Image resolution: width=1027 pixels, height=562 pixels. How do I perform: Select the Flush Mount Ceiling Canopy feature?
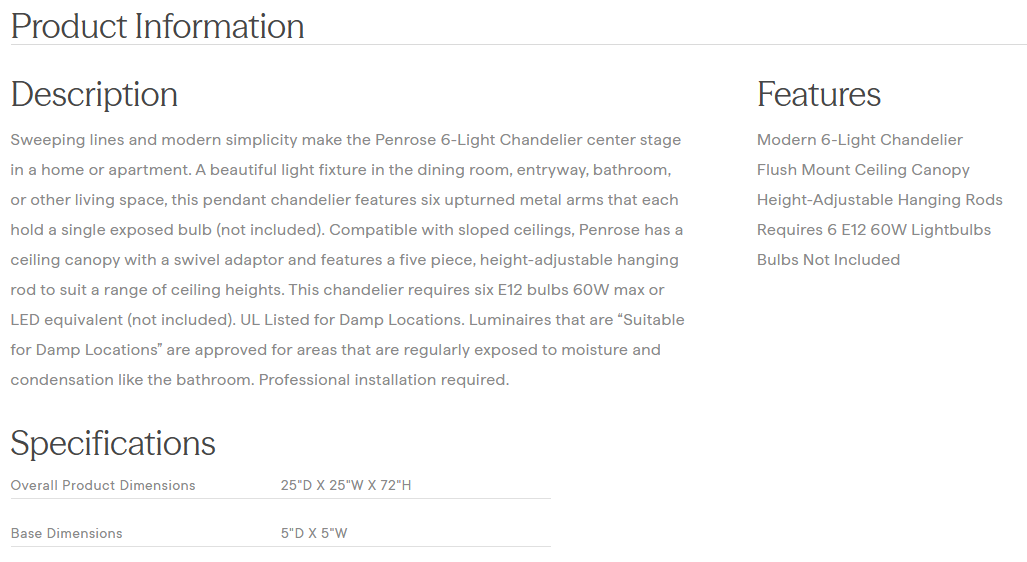click(x=863, y=170)
